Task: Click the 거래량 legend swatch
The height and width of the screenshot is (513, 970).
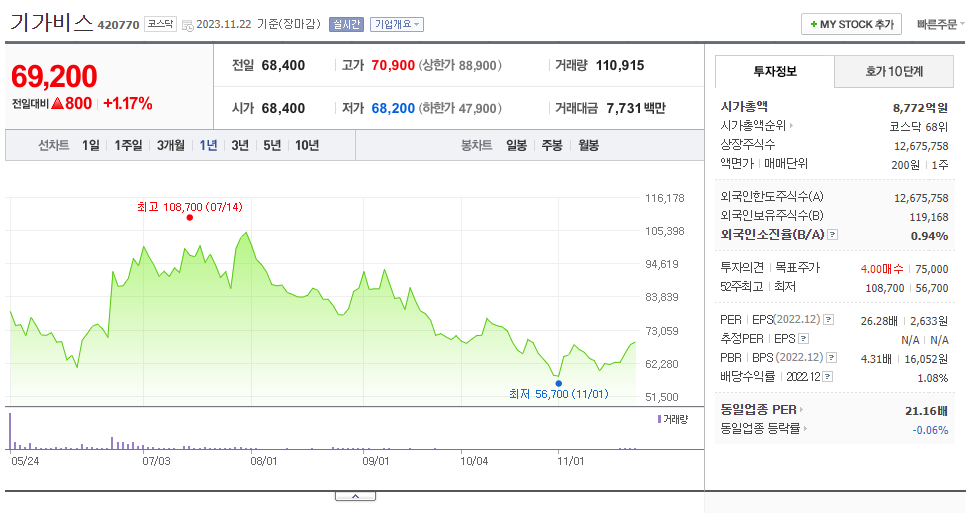Action: pos(659,419)
